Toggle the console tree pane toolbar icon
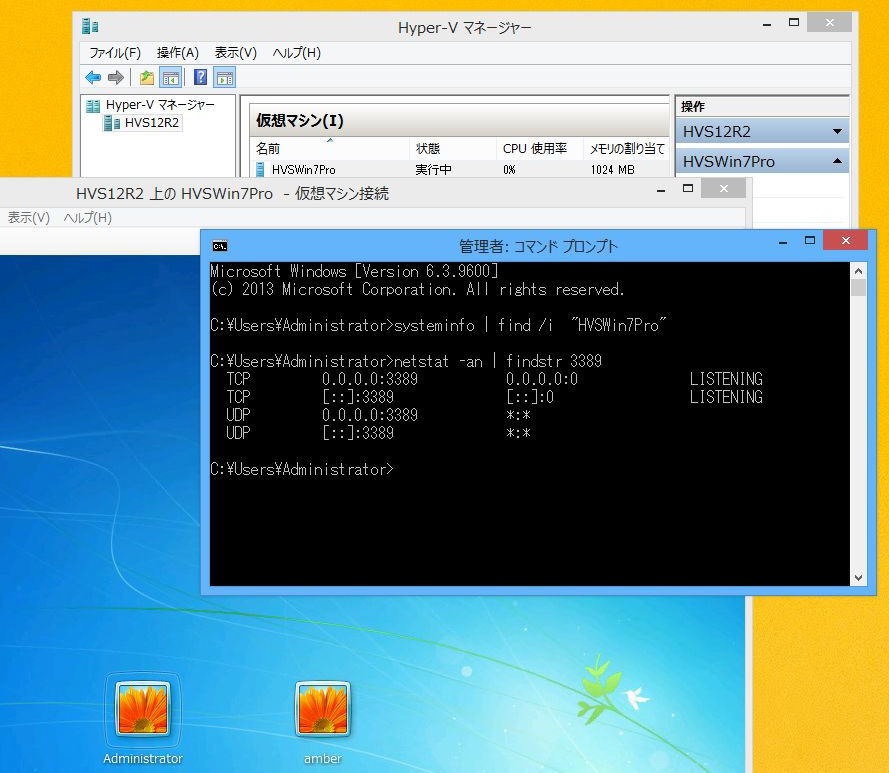 (171, 77)
